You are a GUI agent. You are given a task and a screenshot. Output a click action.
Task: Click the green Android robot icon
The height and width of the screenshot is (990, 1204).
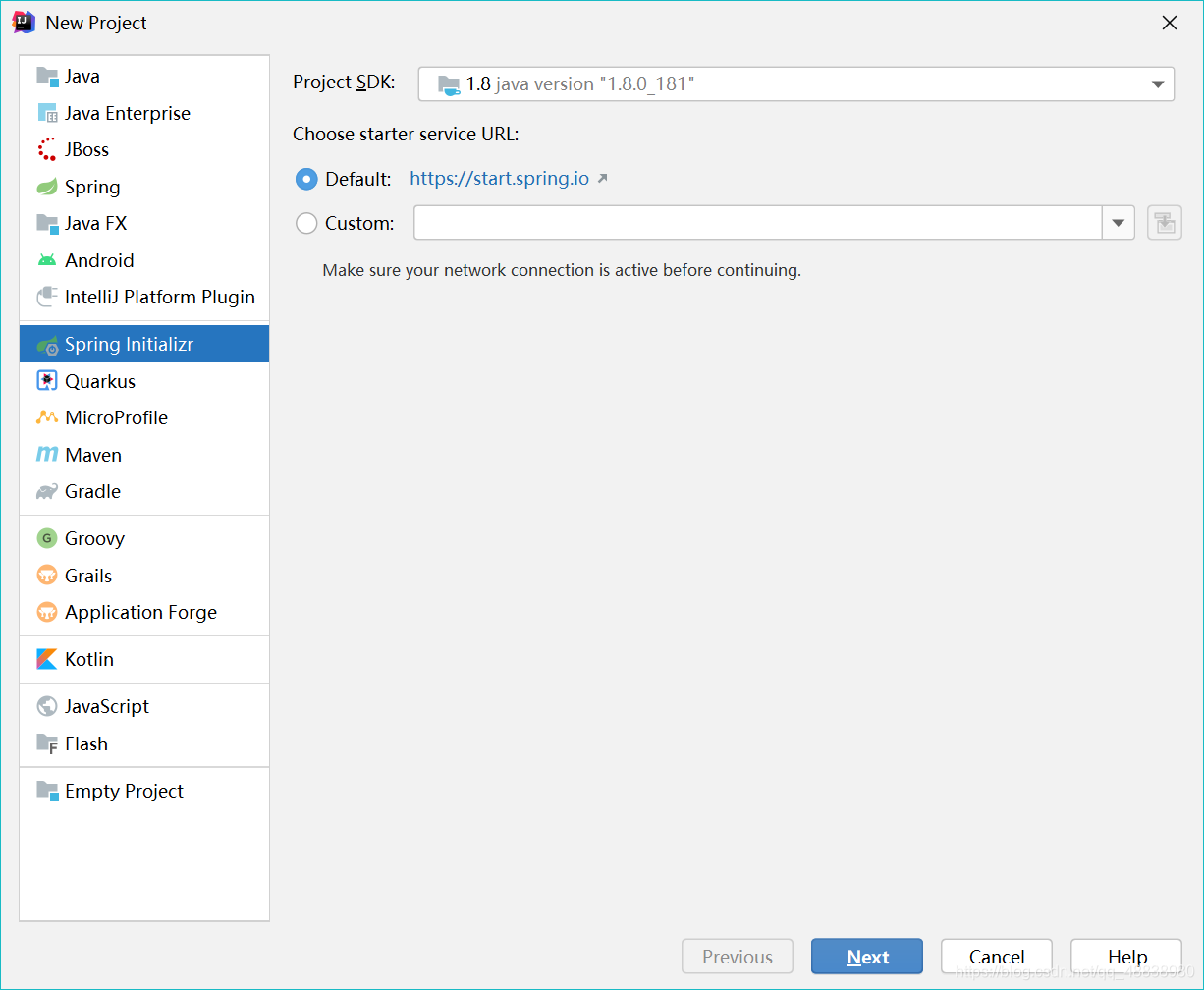tap(47, 260)
